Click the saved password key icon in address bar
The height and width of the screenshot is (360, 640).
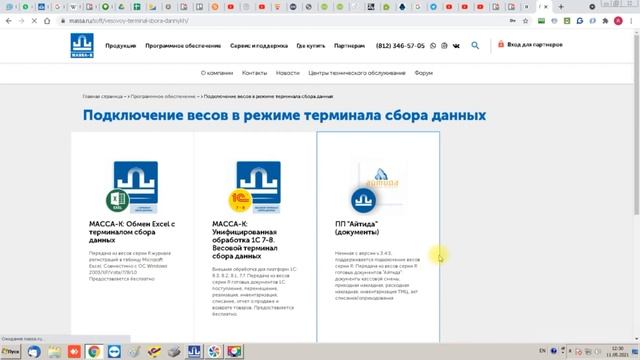tap(513, 20)
